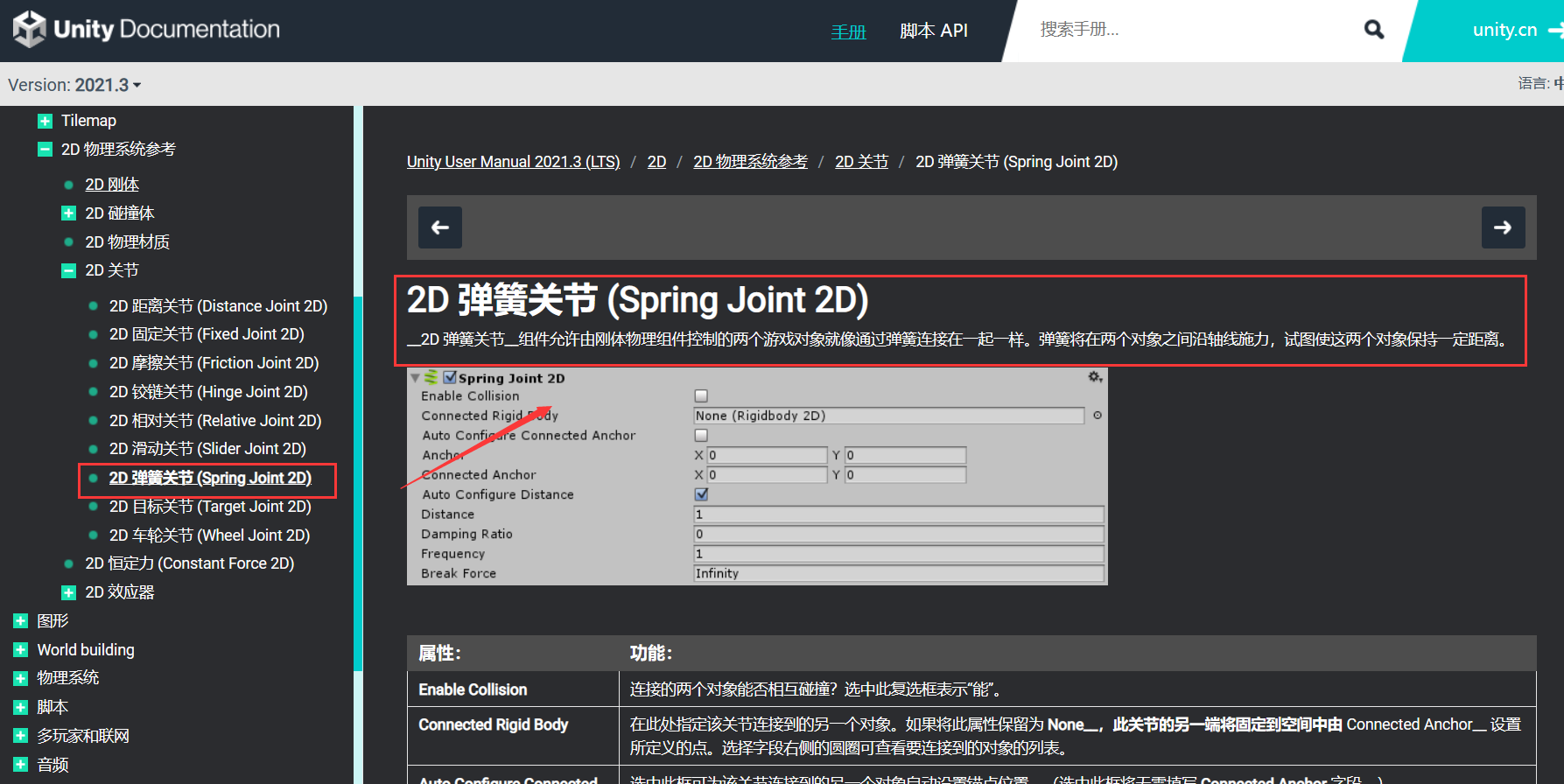Toggle Auto Configure Distance checkbox
This screenshot has width=1564, height=784.
[701, 494]
